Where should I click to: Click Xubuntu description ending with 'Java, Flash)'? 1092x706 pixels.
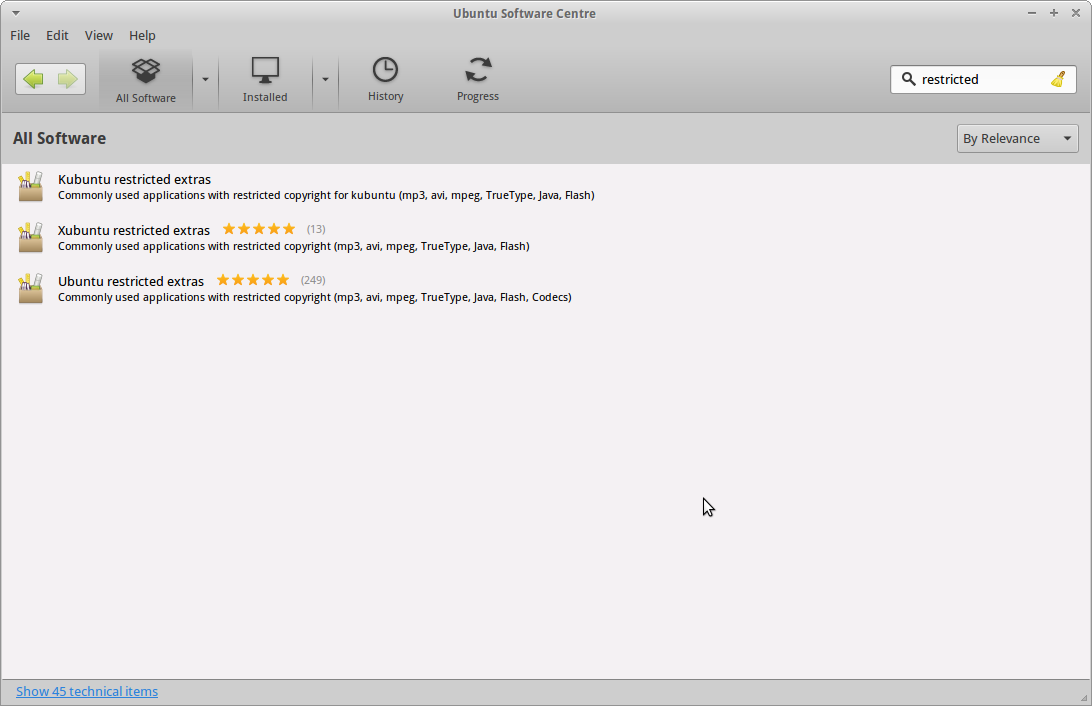pyautogui.click(x=294, y=246)
